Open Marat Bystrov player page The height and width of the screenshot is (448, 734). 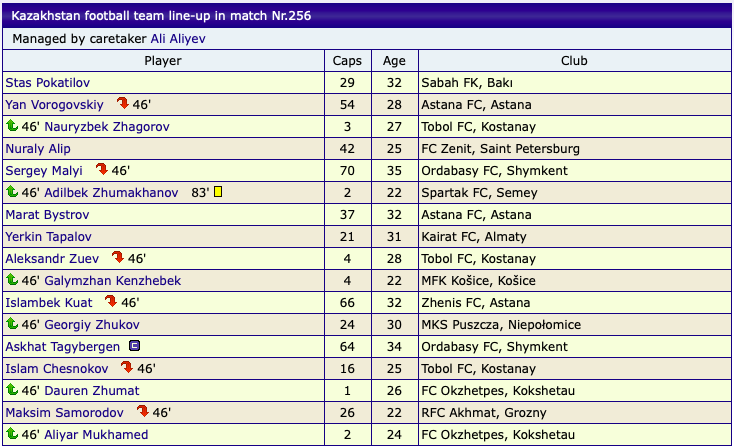tap(47, 215)
